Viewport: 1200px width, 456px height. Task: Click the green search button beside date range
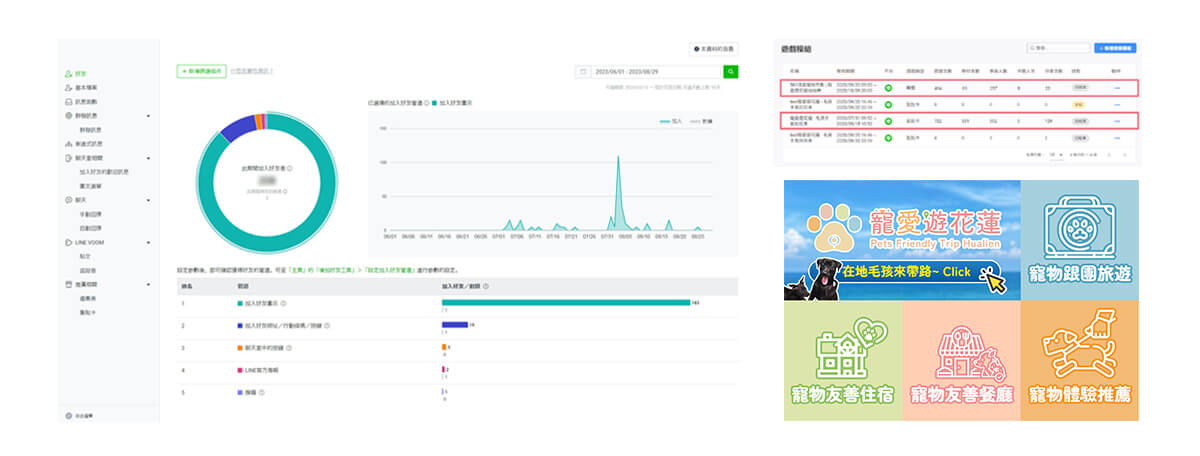pos(731,72)
